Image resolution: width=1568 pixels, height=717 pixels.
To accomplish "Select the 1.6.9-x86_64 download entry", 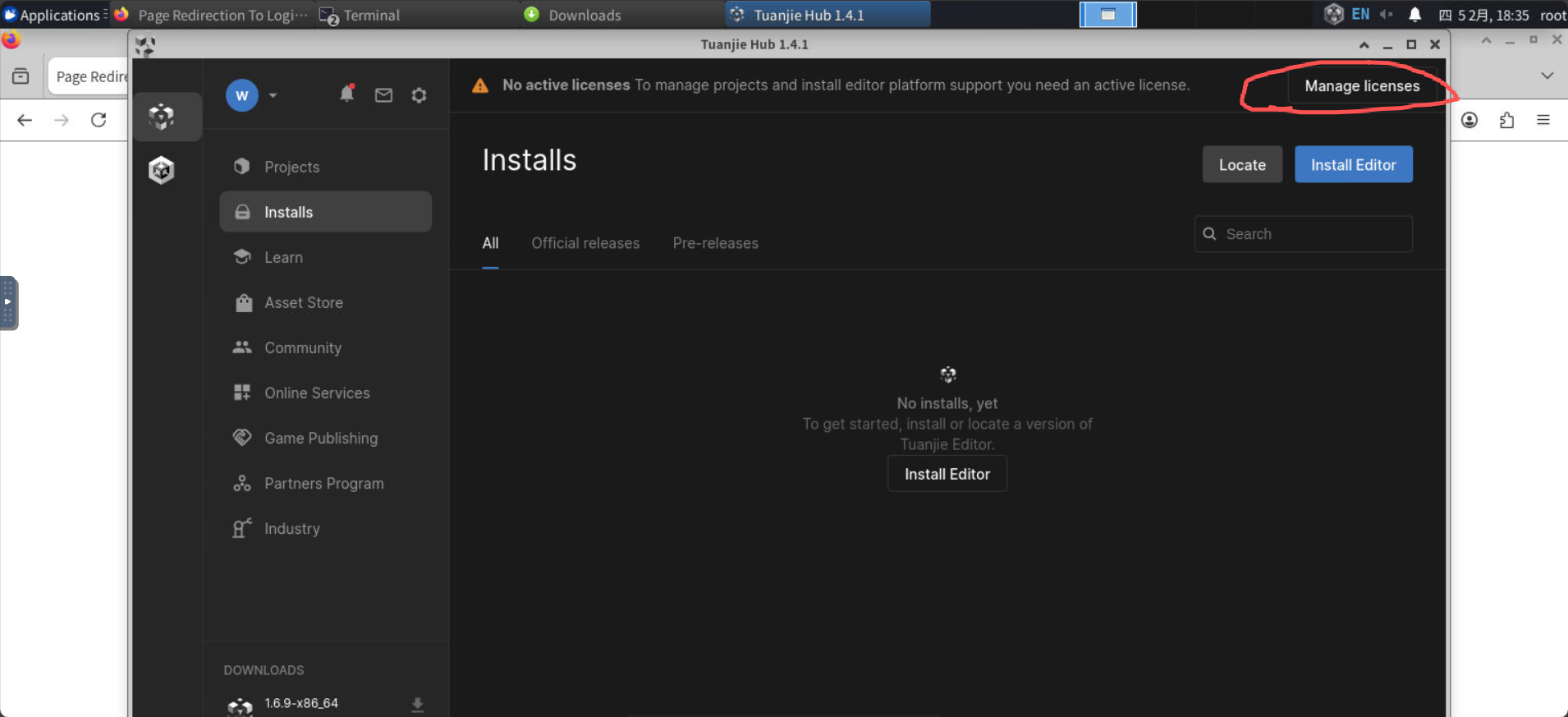I will tap(325, 704).
